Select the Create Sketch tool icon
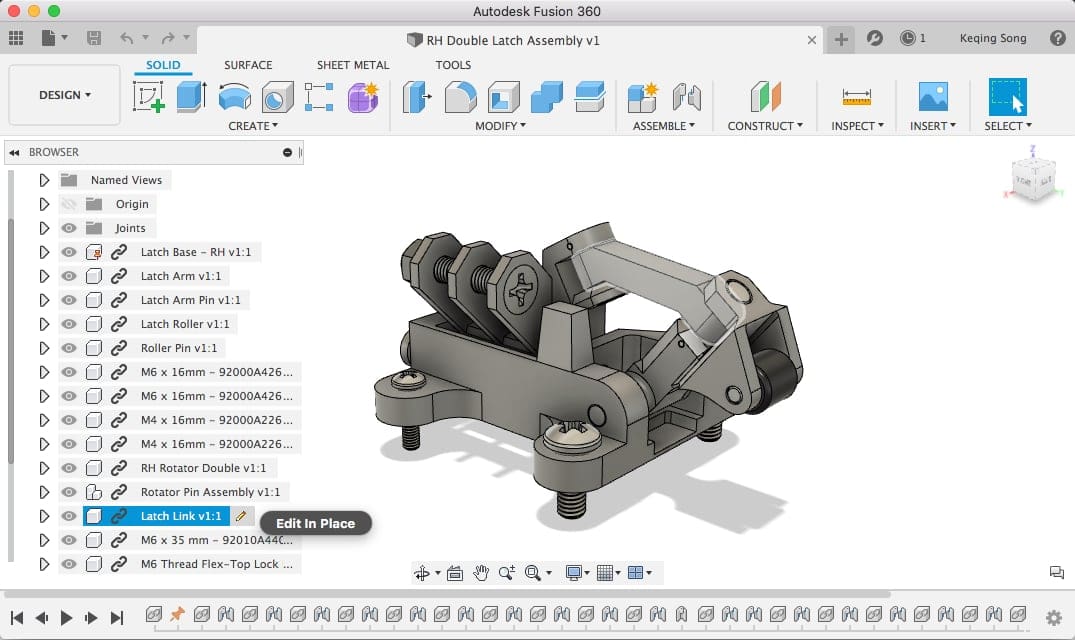Screen dimensions: 1075x640 point(148,97)
